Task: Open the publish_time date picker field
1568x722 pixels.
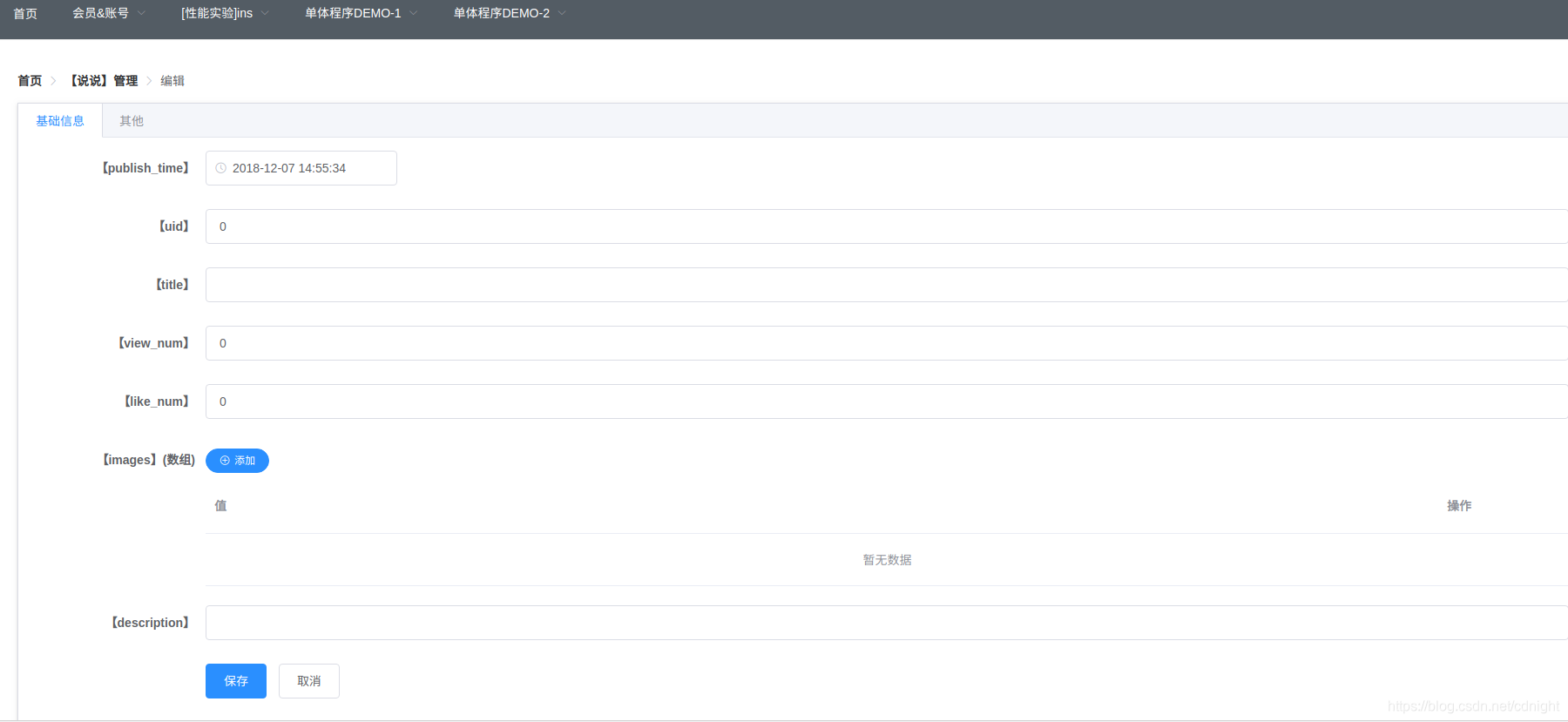Action: (301, 168)
